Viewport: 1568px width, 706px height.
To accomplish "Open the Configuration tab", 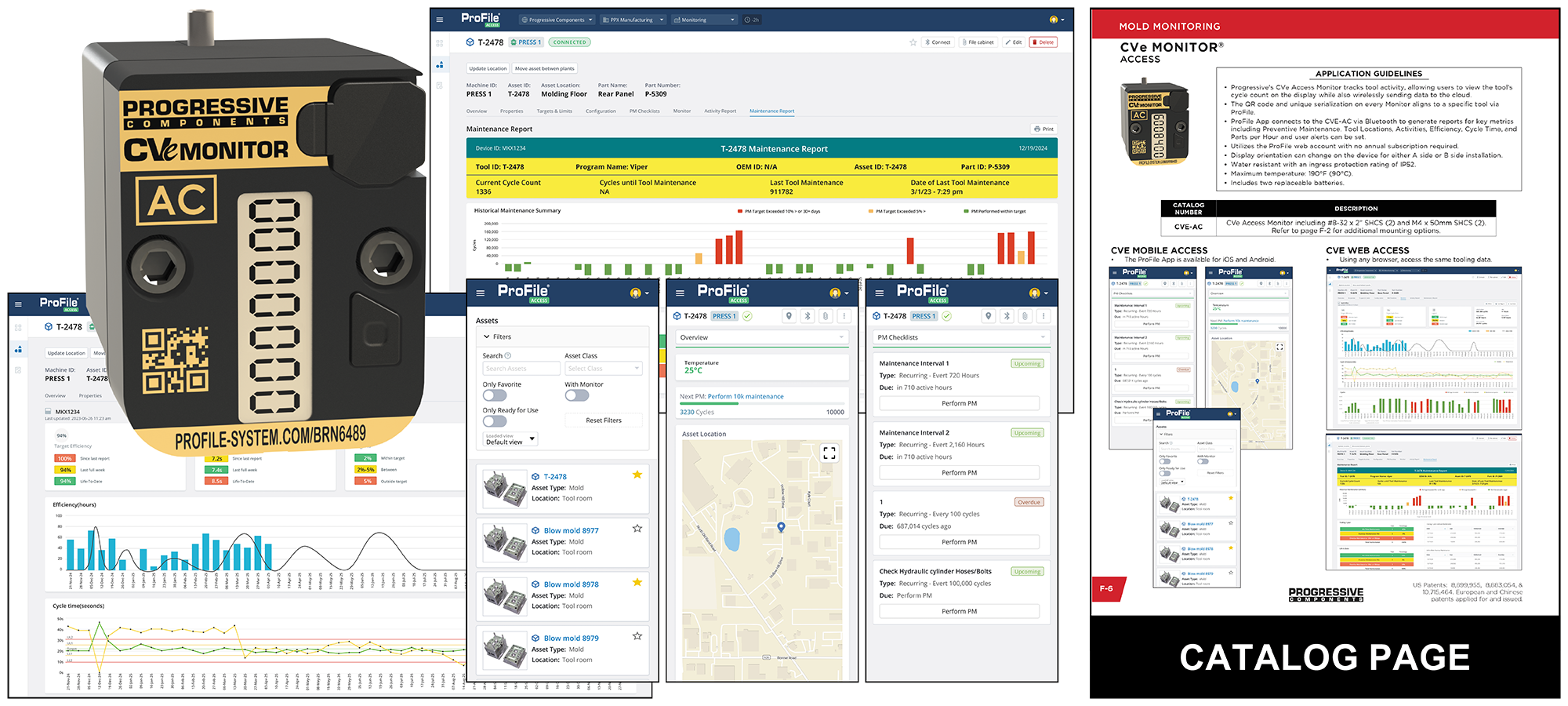I will coord(601,111).
